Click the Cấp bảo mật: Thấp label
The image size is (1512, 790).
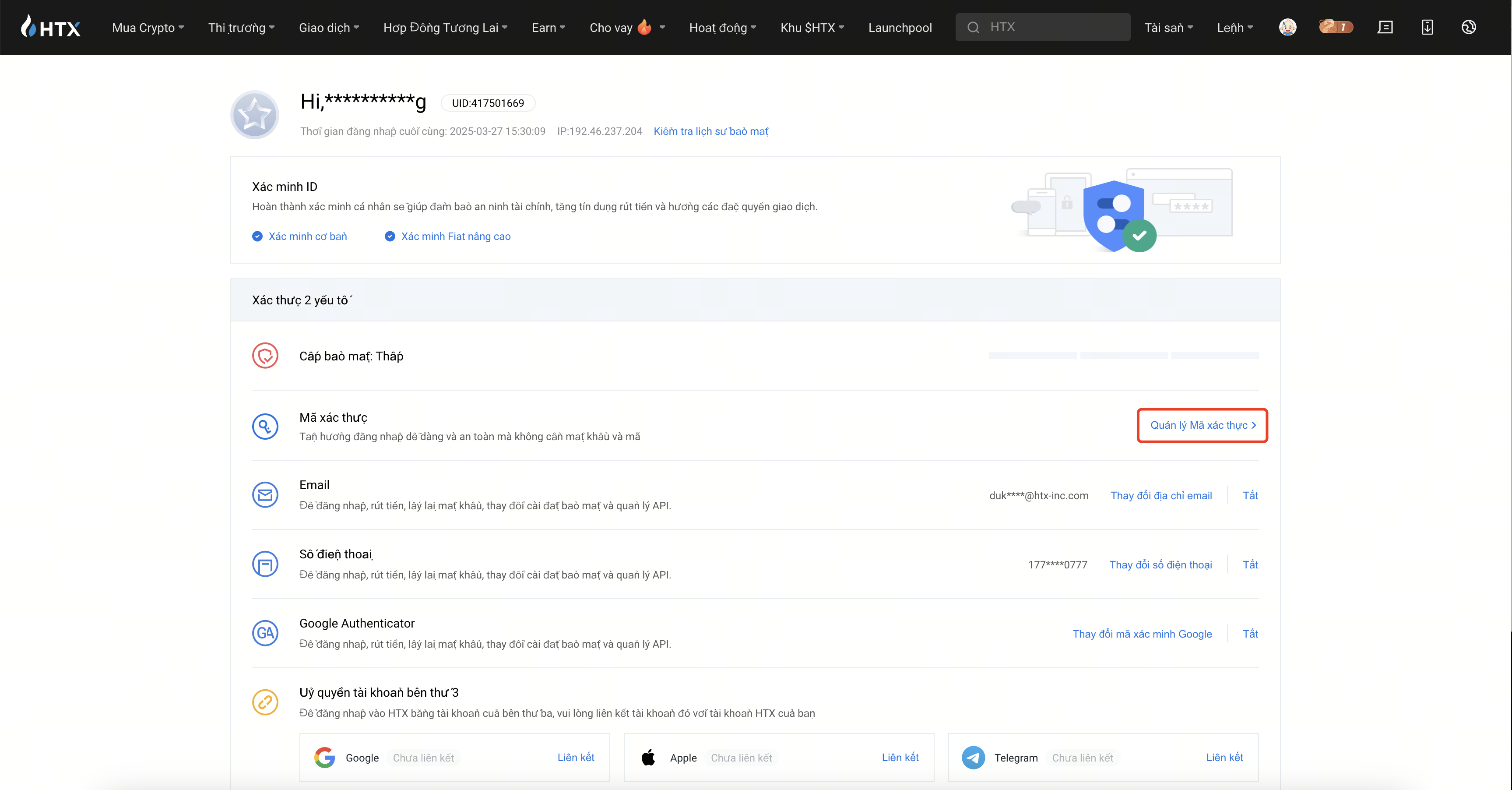351,356
